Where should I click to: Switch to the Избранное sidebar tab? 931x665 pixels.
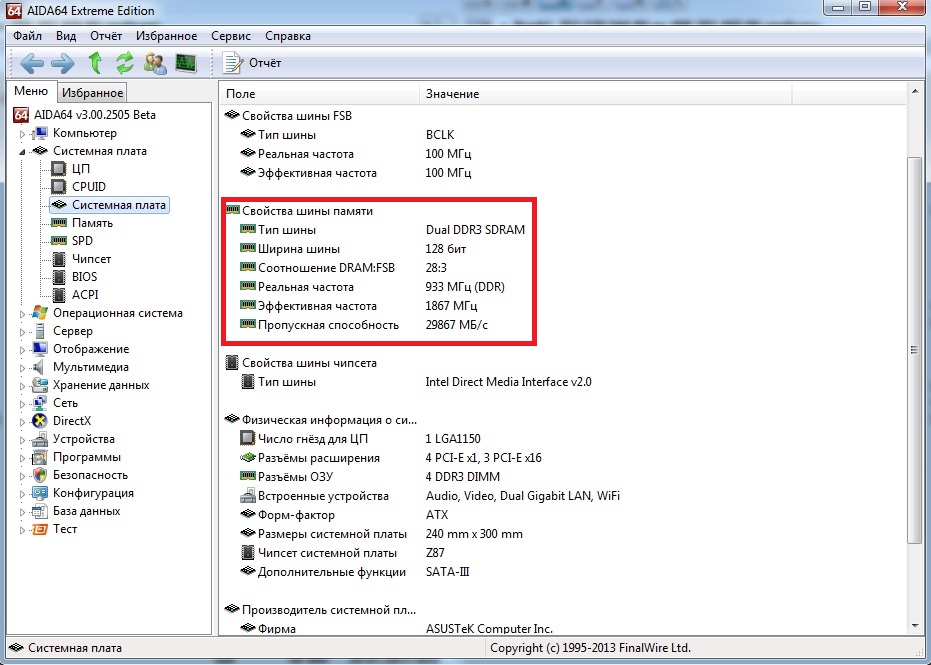(x=92, y=93)
